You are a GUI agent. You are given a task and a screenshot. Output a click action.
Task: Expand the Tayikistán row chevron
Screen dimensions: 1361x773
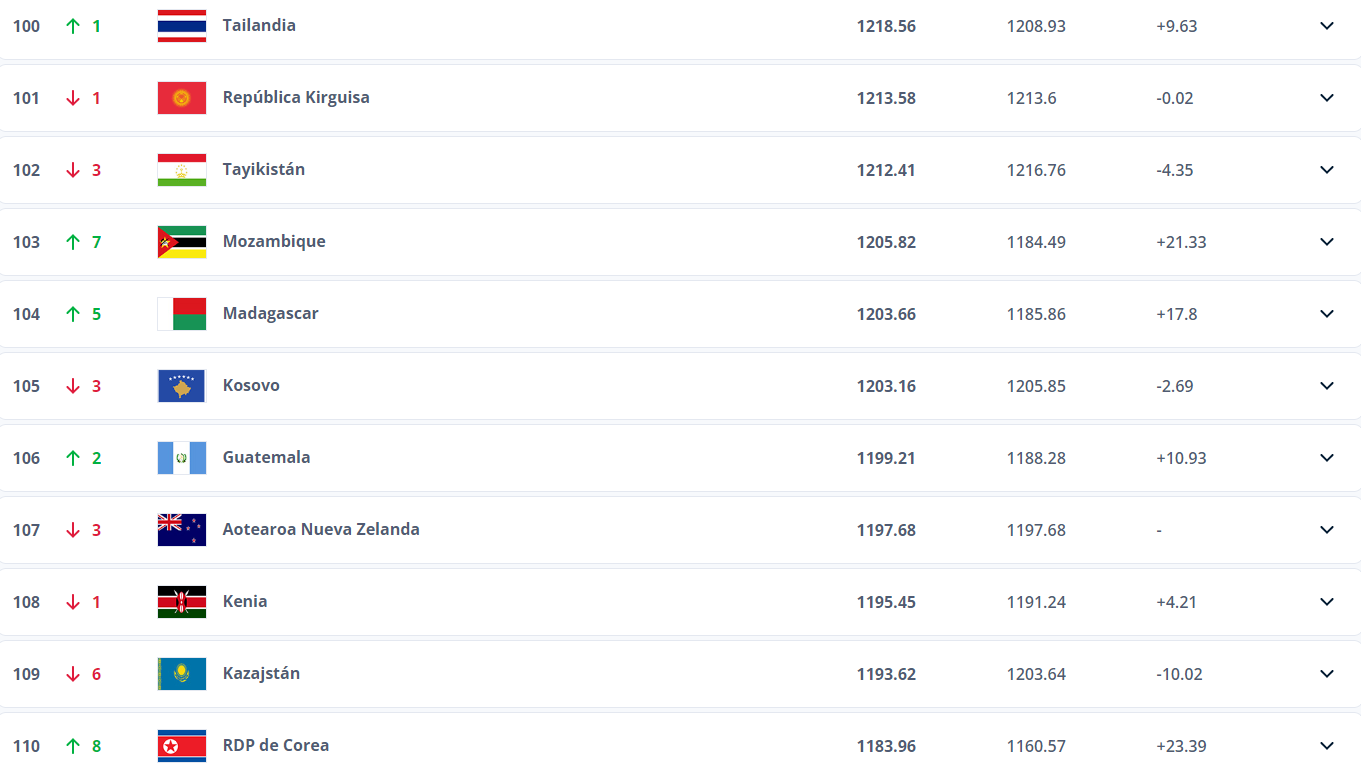(1327, 170)
